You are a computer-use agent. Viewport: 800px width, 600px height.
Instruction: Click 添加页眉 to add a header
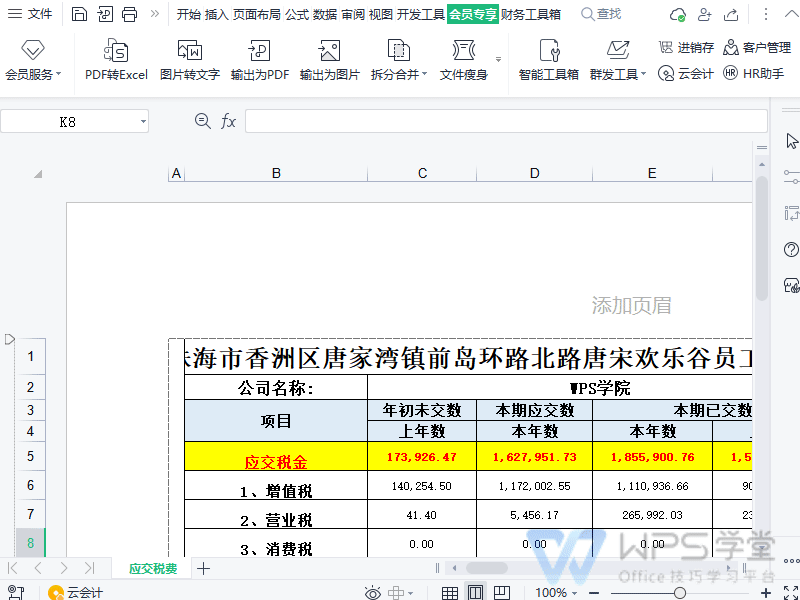tap(631, 305)
